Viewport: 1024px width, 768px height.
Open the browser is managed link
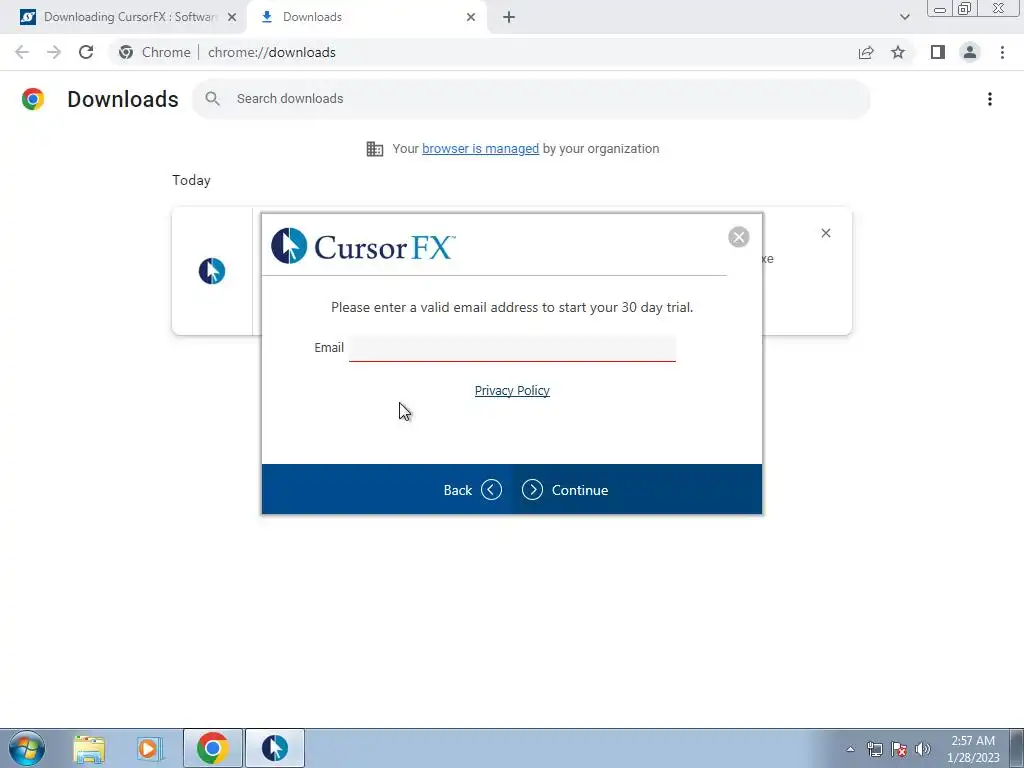point(481,149)
